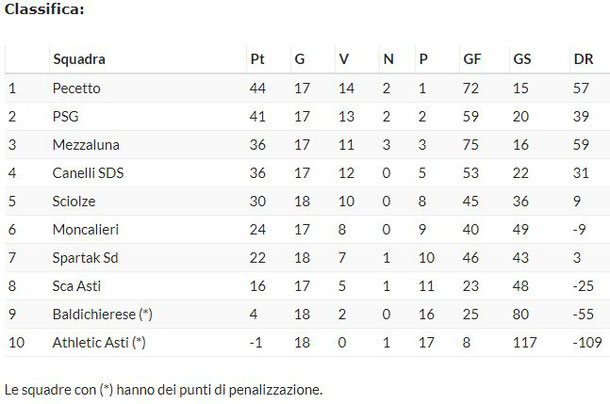This screenshot has width=610, height=404.
Task: Click the Sciolze team entry
Action: 74,201
